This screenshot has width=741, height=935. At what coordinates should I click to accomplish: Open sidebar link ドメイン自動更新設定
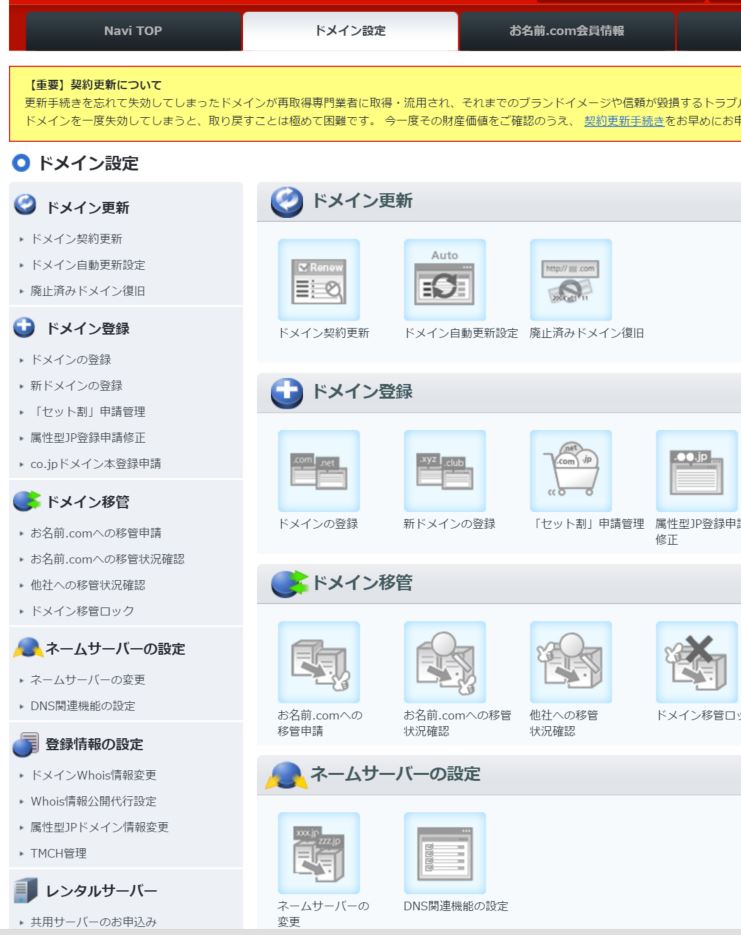pyautogui.click(x=88, y=265)
